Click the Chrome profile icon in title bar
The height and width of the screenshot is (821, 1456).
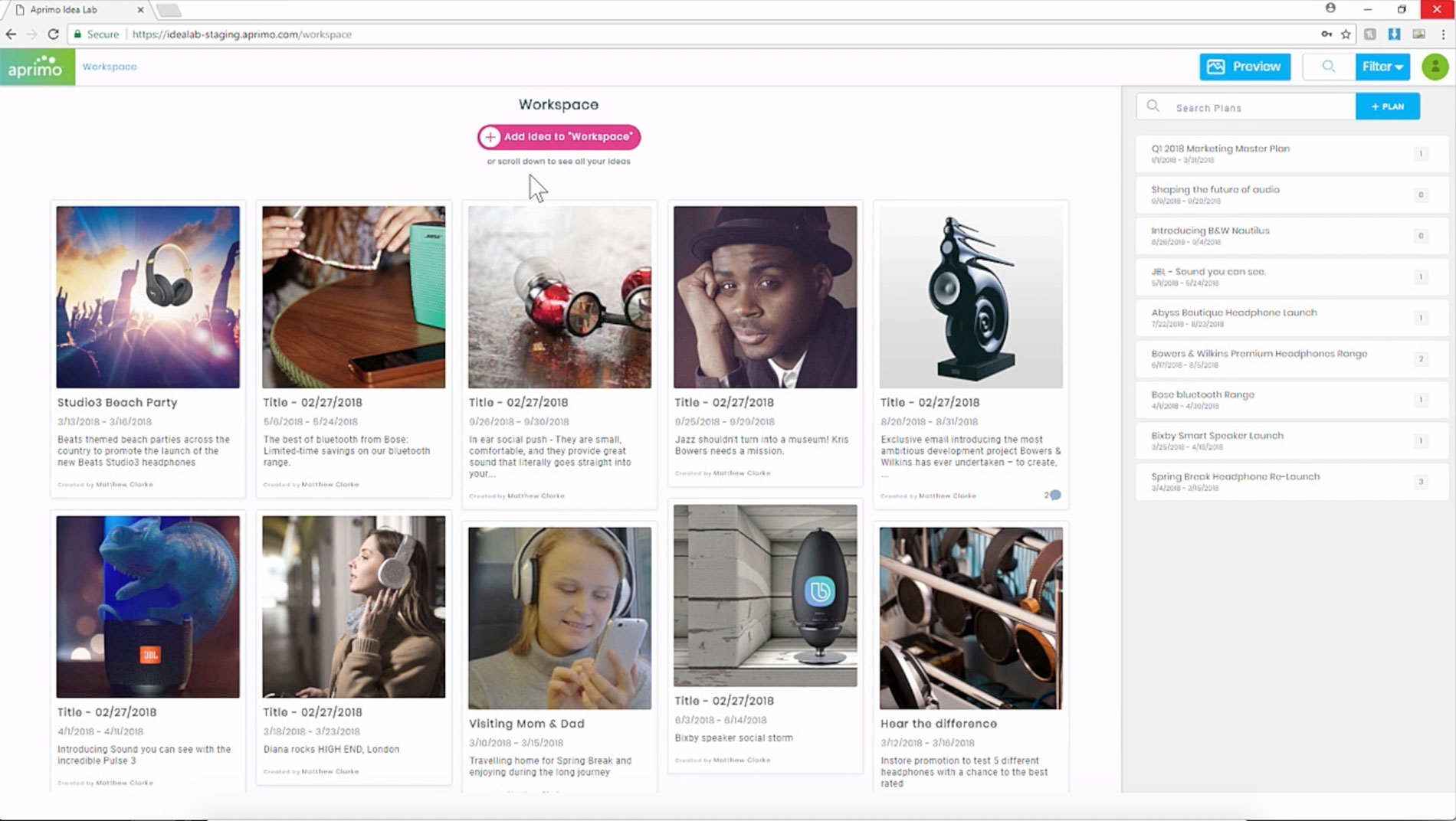tap(1330, 8)
